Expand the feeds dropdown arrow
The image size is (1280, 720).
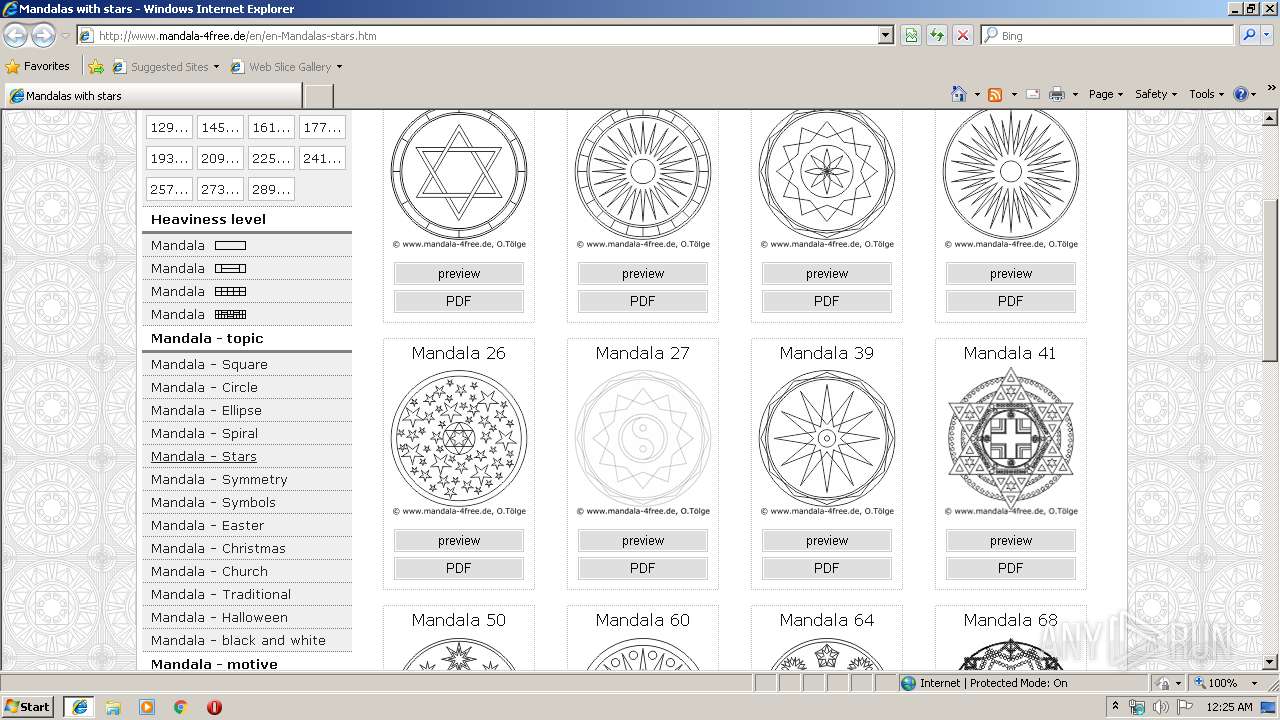point(1013,95)
